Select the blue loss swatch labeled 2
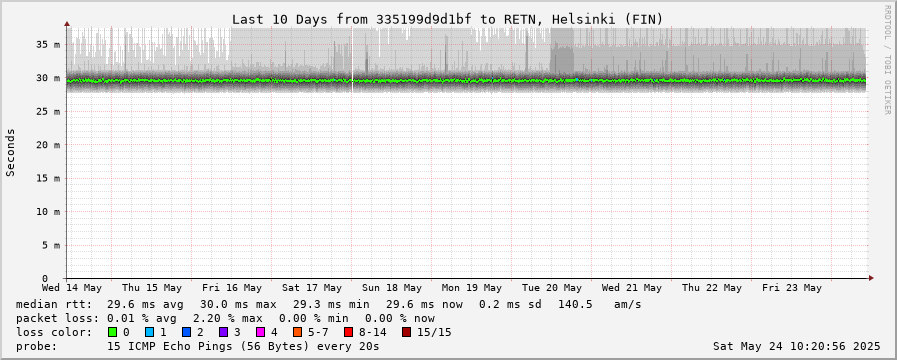The image size is (897, 360). click(186, 332)
